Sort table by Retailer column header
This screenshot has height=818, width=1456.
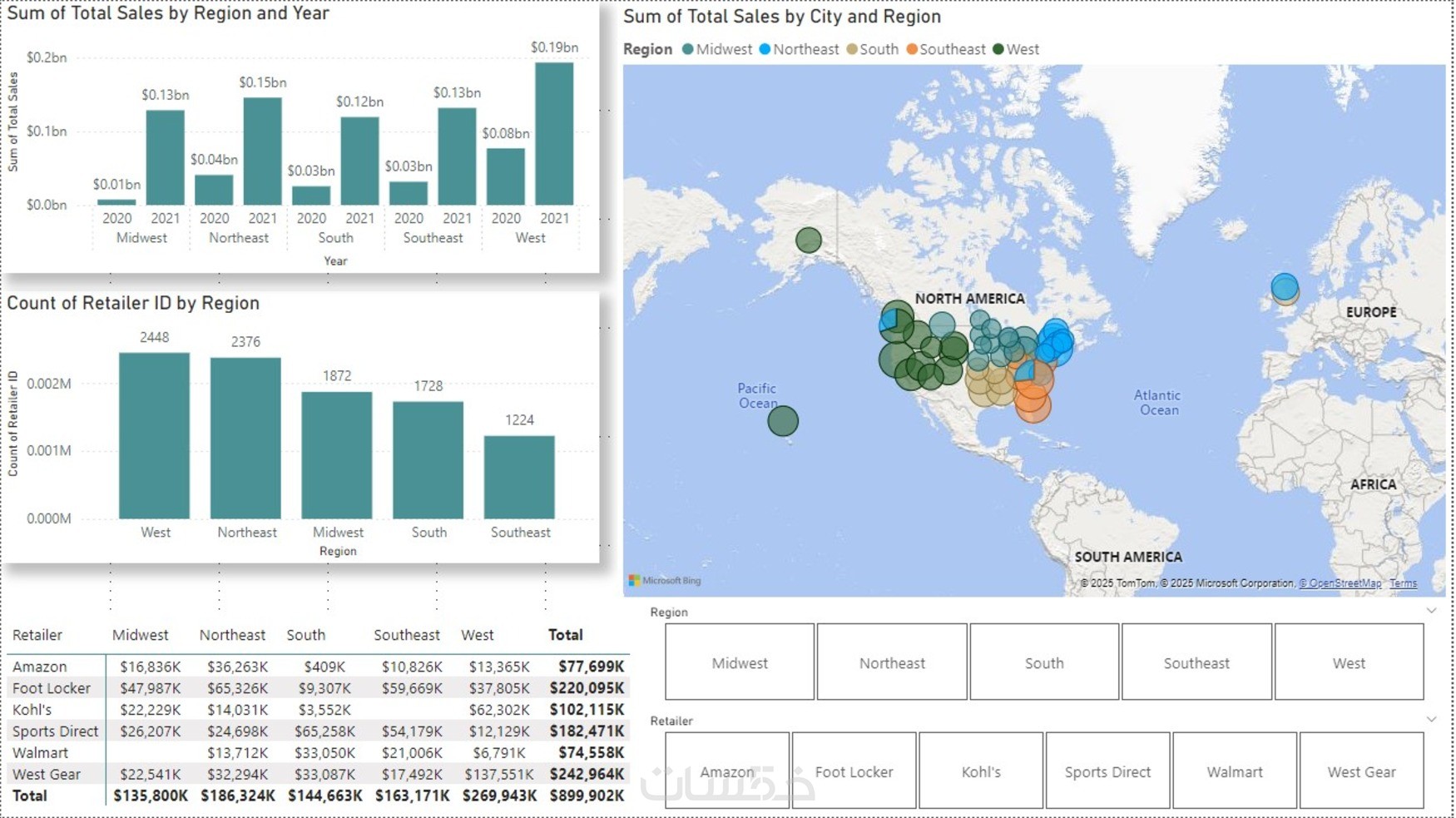coord(37,635)
